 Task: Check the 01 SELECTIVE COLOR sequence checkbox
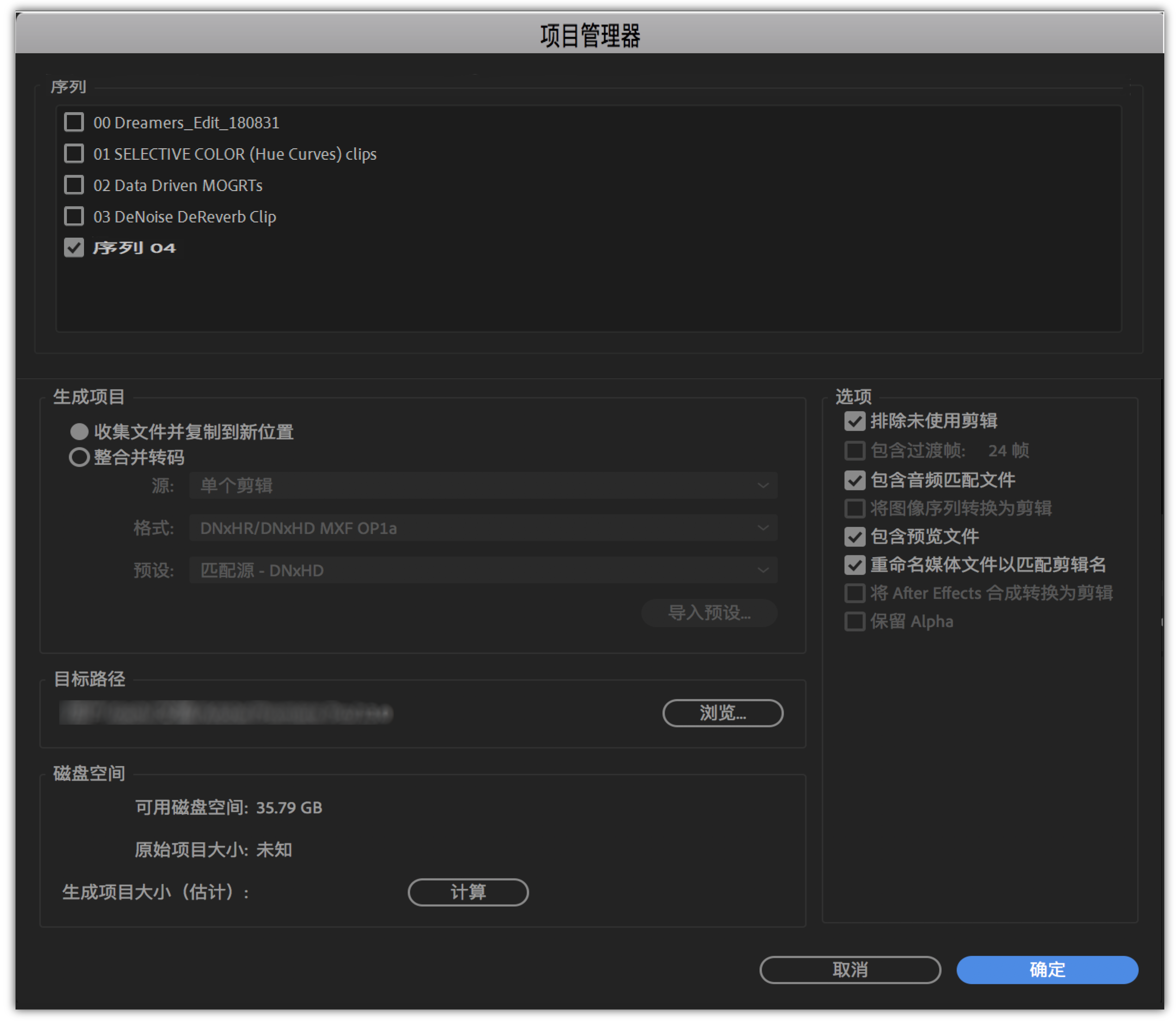tap(74, 153)
